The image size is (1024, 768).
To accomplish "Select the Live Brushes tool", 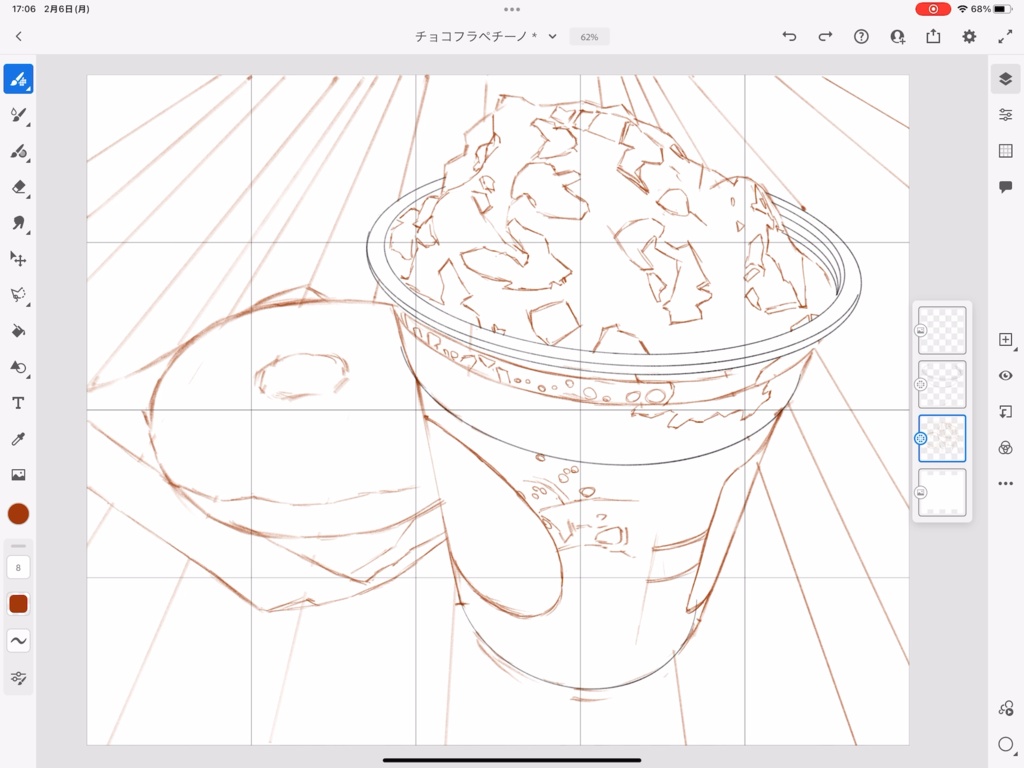I will click(x=18, y=115).
